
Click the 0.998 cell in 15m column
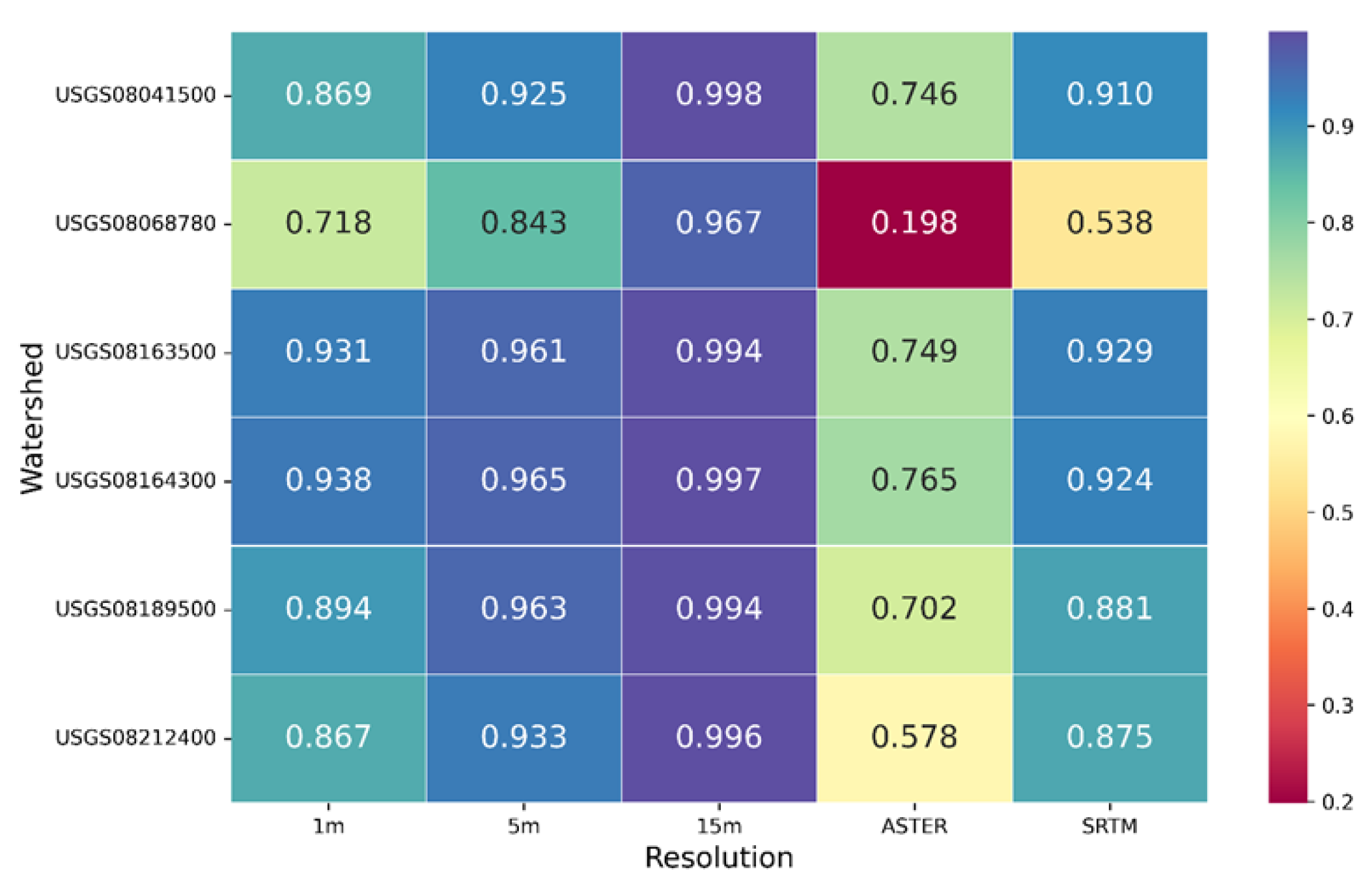click(718, 94)
